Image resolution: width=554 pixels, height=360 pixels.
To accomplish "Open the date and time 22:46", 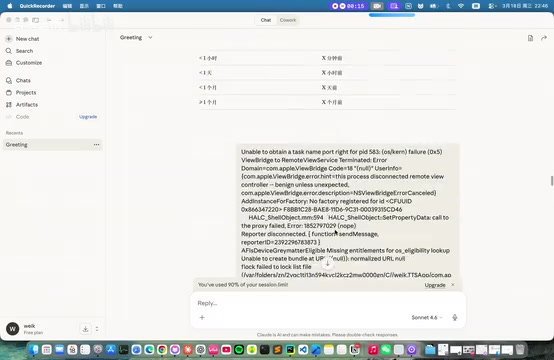I will point(525,6).
